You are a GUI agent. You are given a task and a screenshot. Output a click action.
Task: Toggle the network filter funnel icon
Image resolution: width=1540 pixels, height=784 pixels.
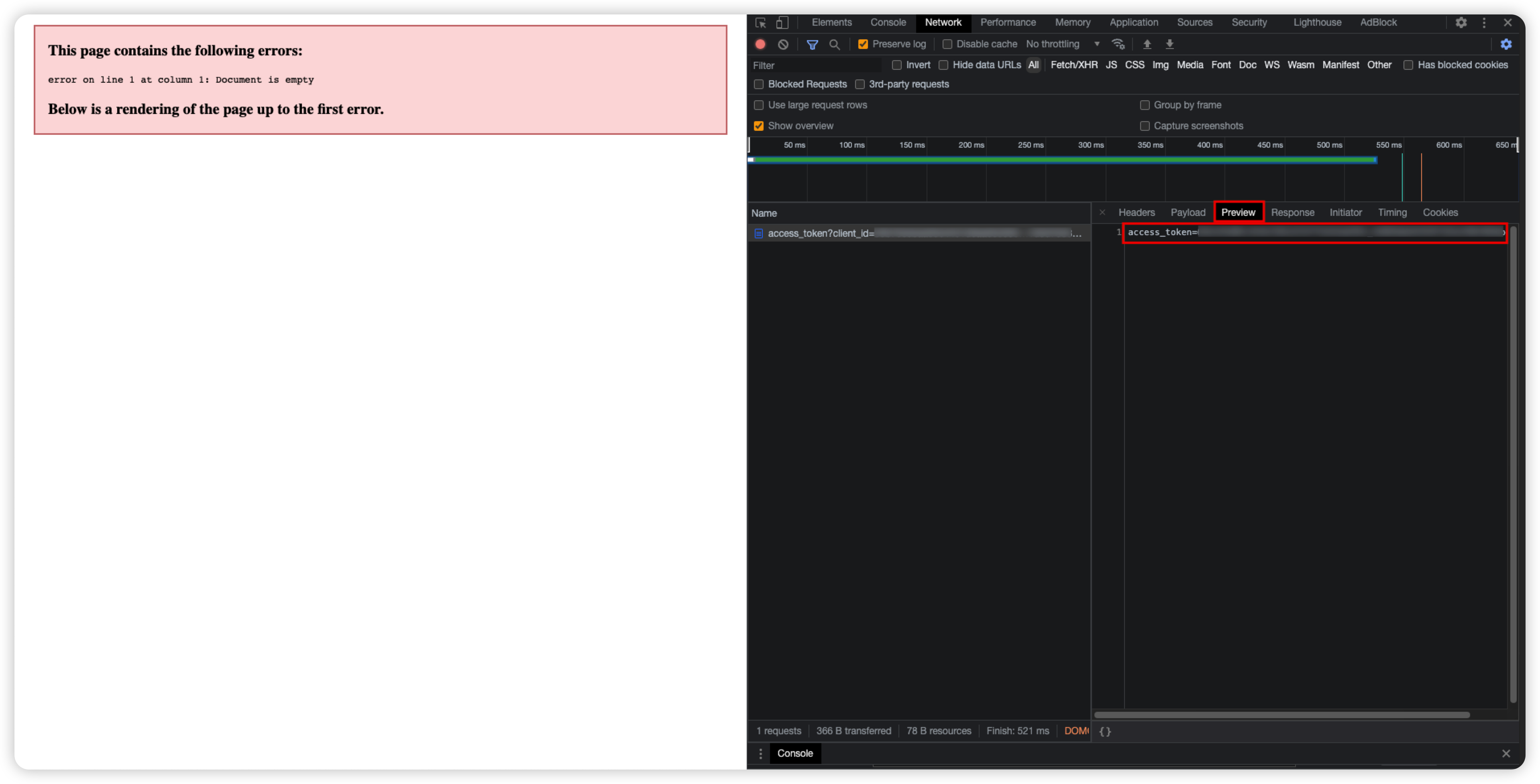[x=812, y=44]
